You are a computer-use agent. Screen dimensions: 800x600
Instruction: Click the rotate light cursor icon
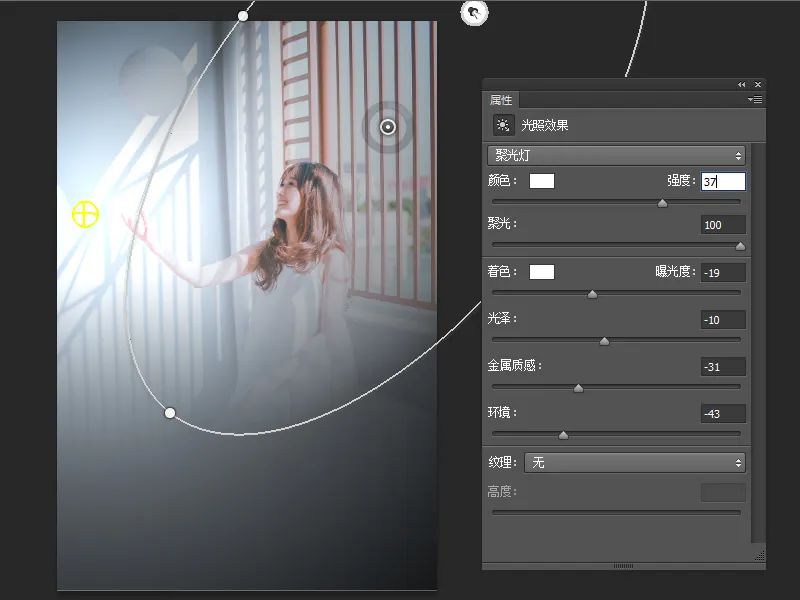click(474, 13)
